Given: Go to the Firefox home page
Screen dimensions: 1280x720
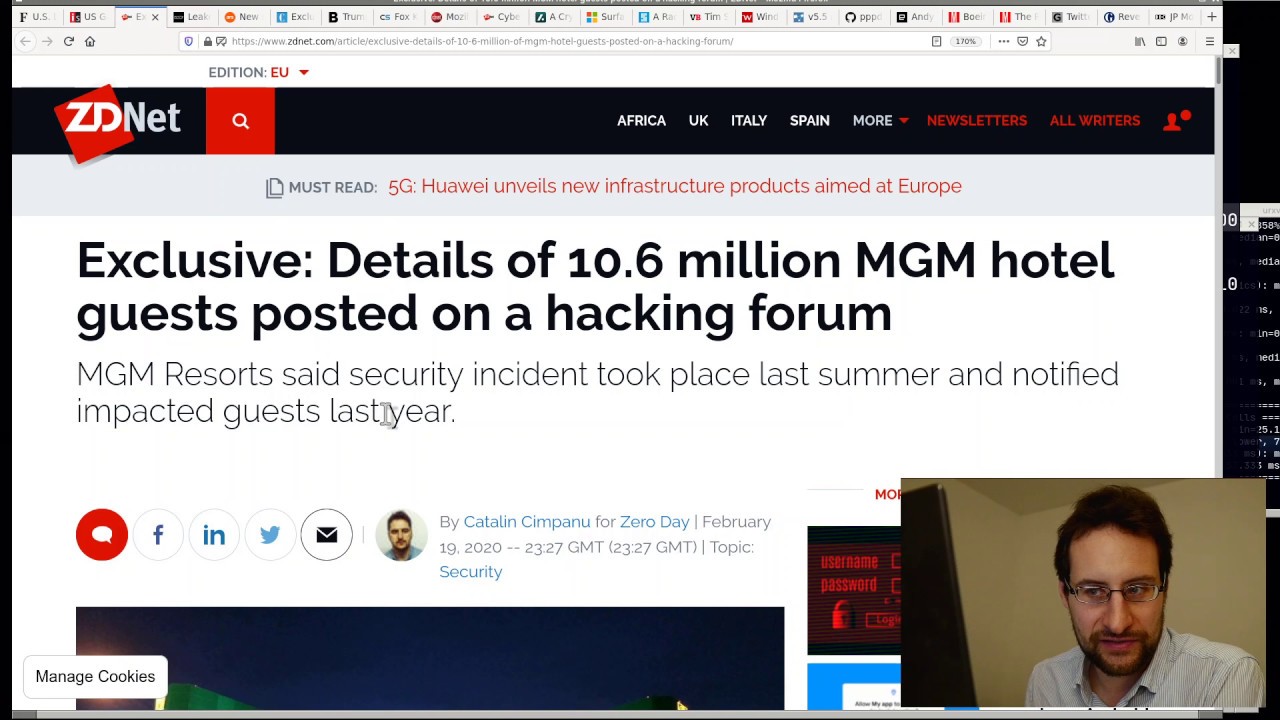Looking at the screenshot, I should coord(90,41).
